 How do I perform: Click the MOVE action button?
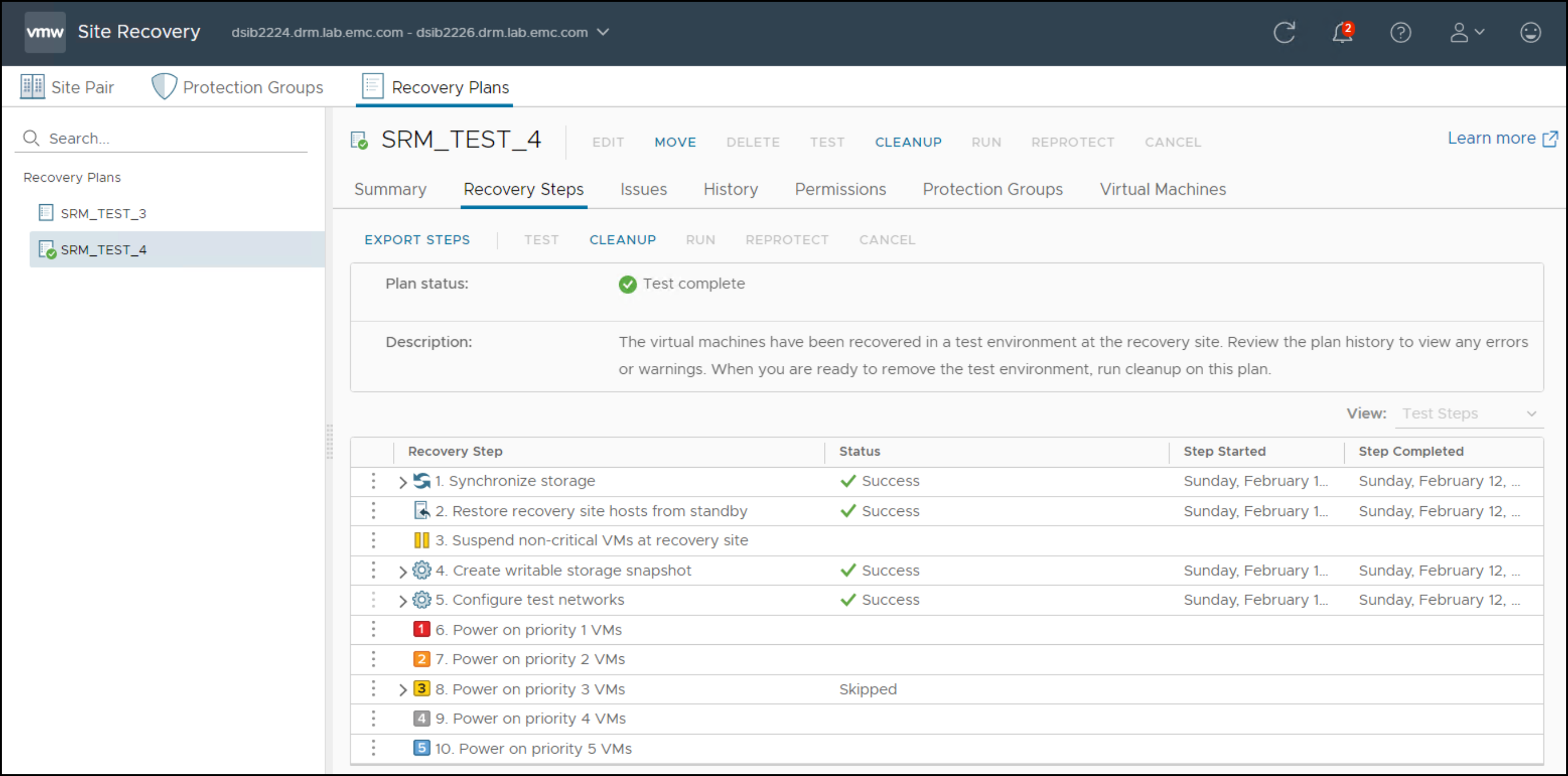675,142
